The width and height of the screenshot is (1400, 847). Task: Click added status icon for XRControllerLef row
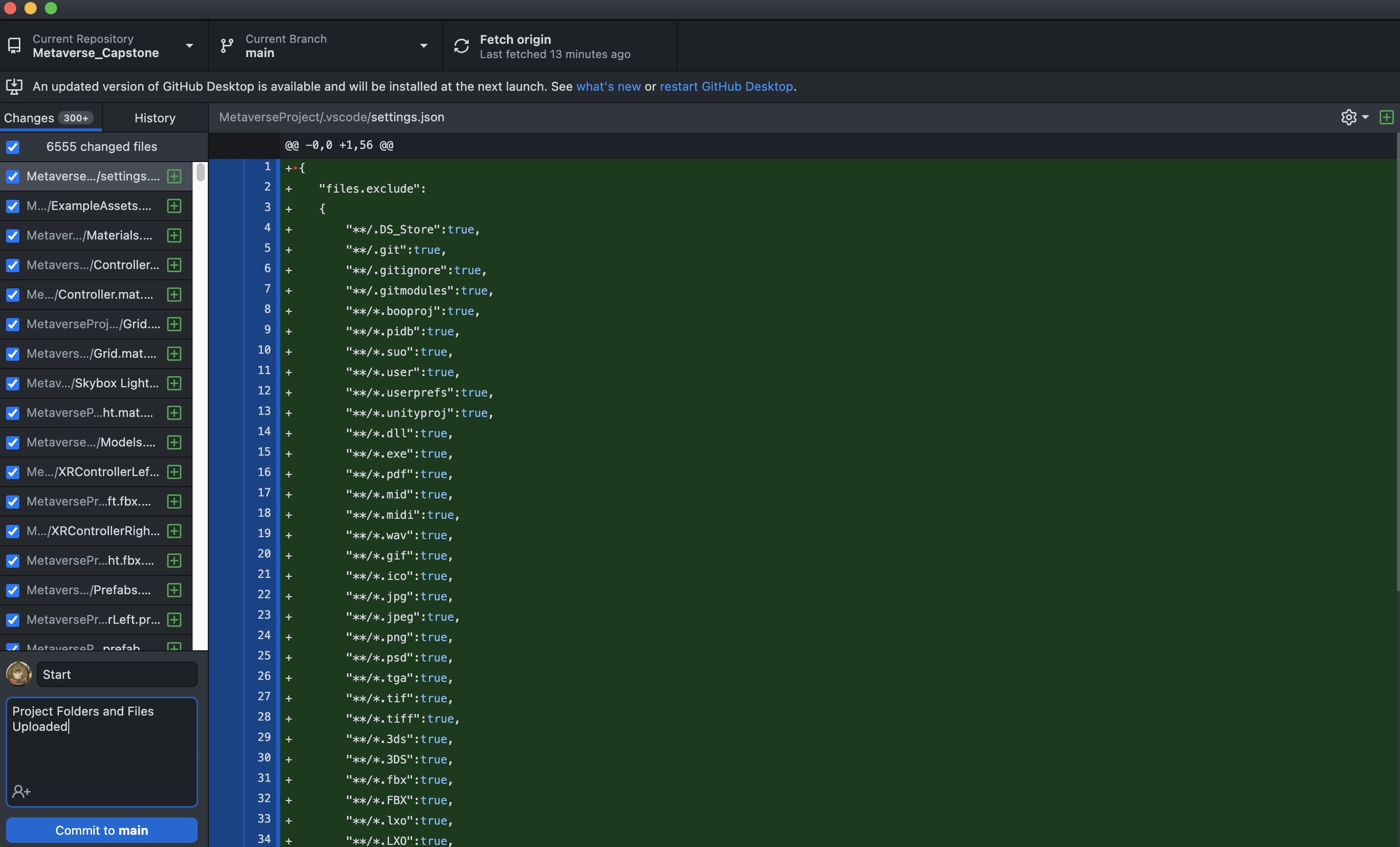point(174,472)
